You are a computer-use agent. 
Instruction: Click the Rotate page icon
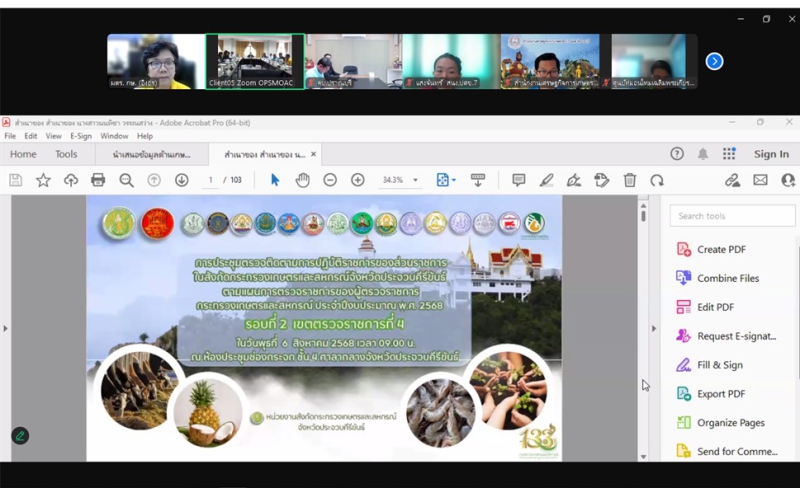point(657,180)
